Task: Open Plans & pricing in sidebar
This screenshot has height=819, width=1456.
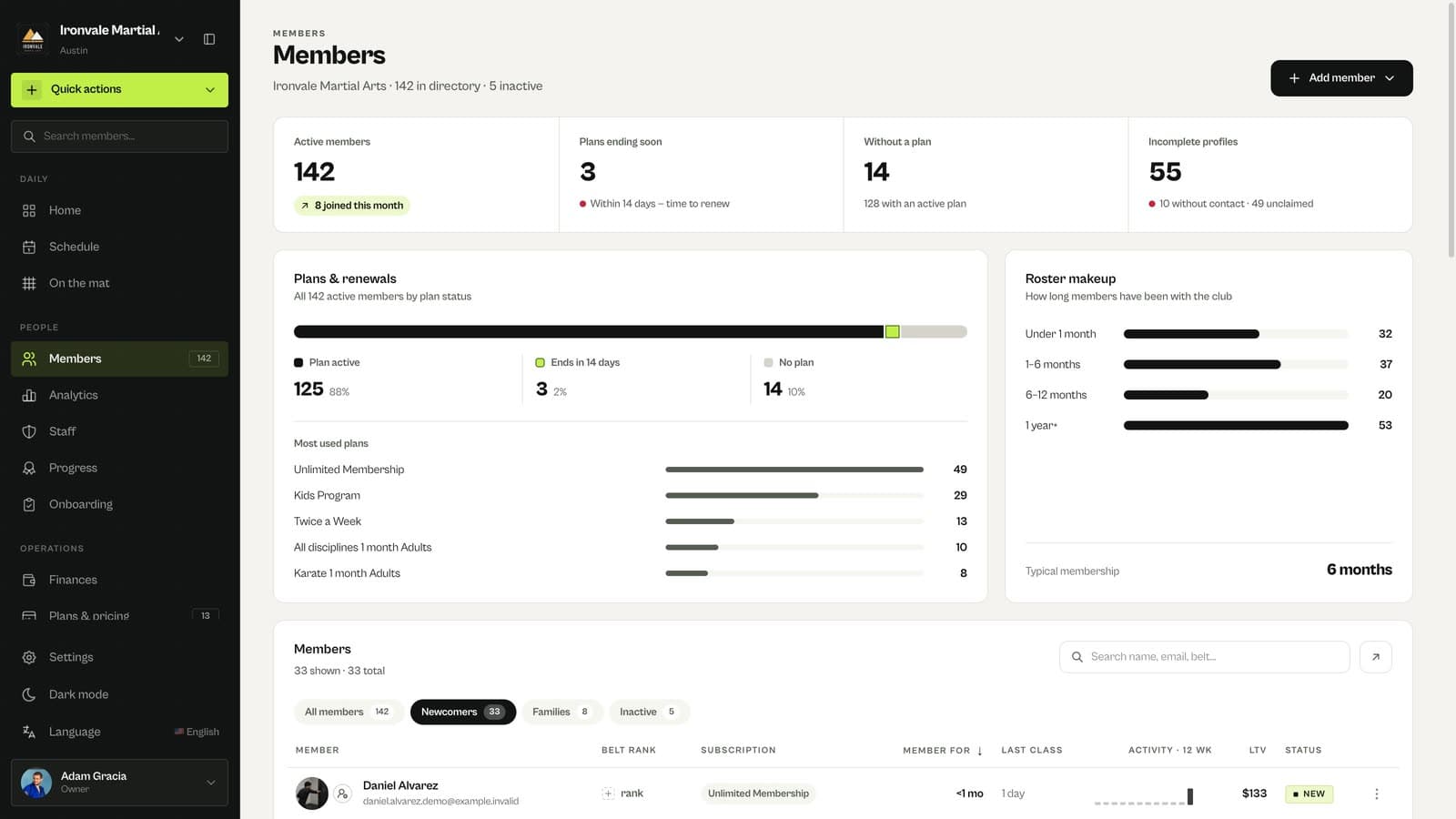Action: pyautogui.click(x=119, y=615)
